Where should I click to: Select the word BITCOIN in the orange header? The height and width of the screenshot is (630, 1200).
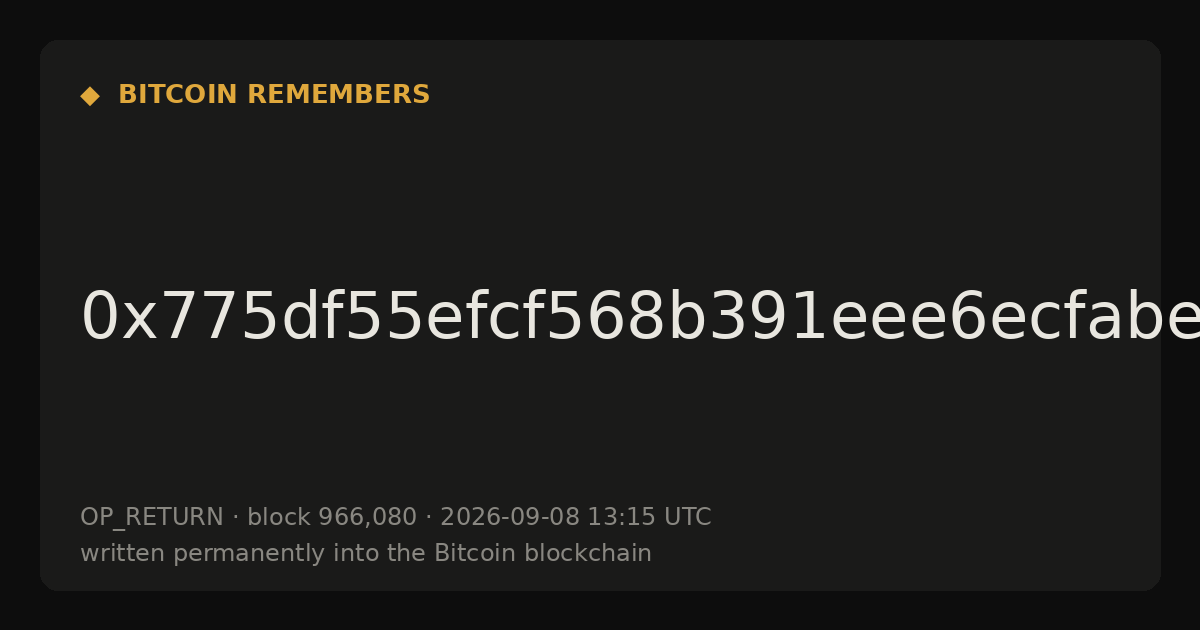[x=179, y=95]
